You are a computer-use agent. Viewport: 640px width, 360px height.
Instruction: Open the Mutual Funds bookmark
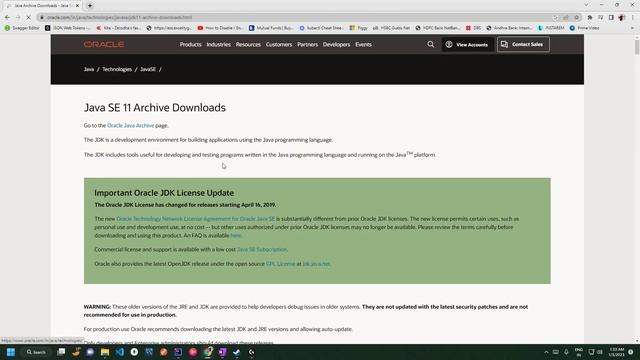[271, 28]
